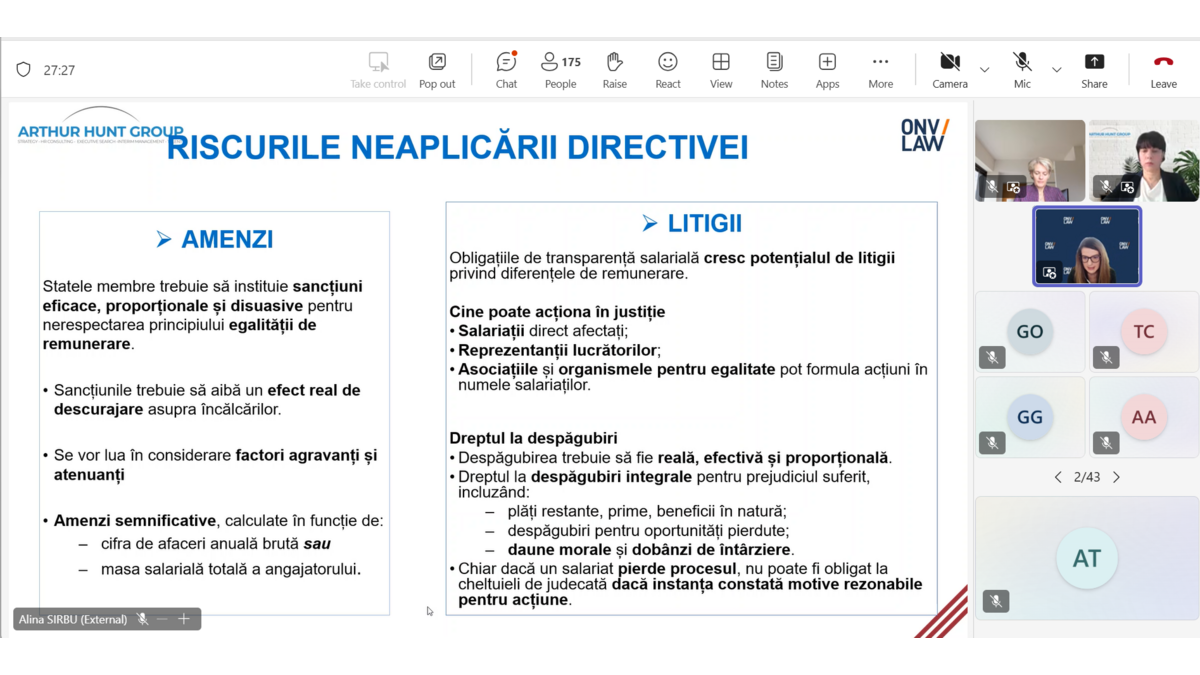This screenshot has height=675, width=1200.
Task: Show the People participant list
Action: pos(560,70)
